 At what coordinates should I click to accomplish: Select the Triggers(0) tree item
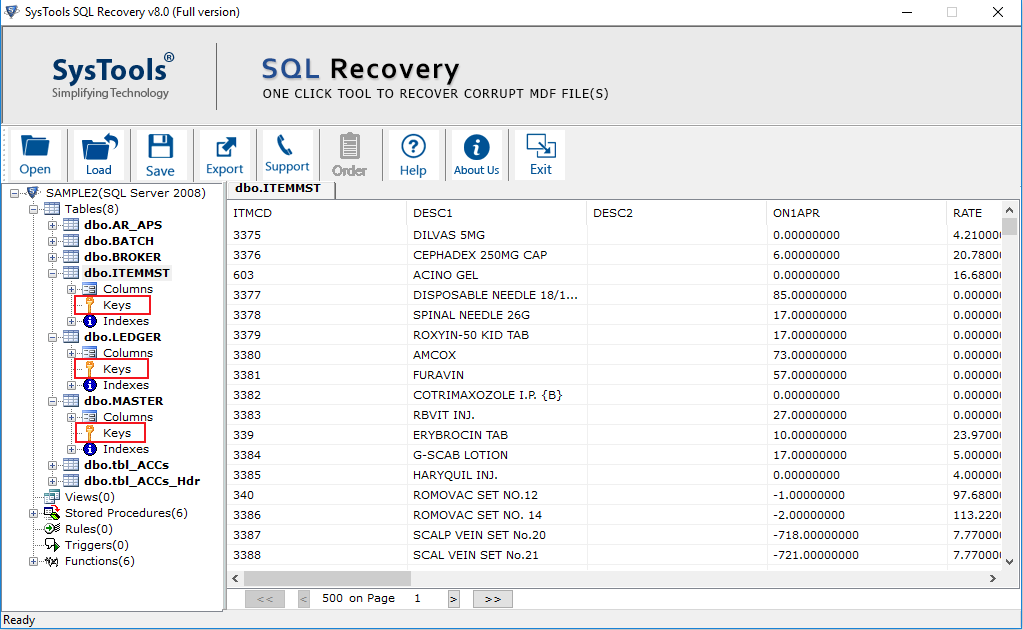[97, 545]
